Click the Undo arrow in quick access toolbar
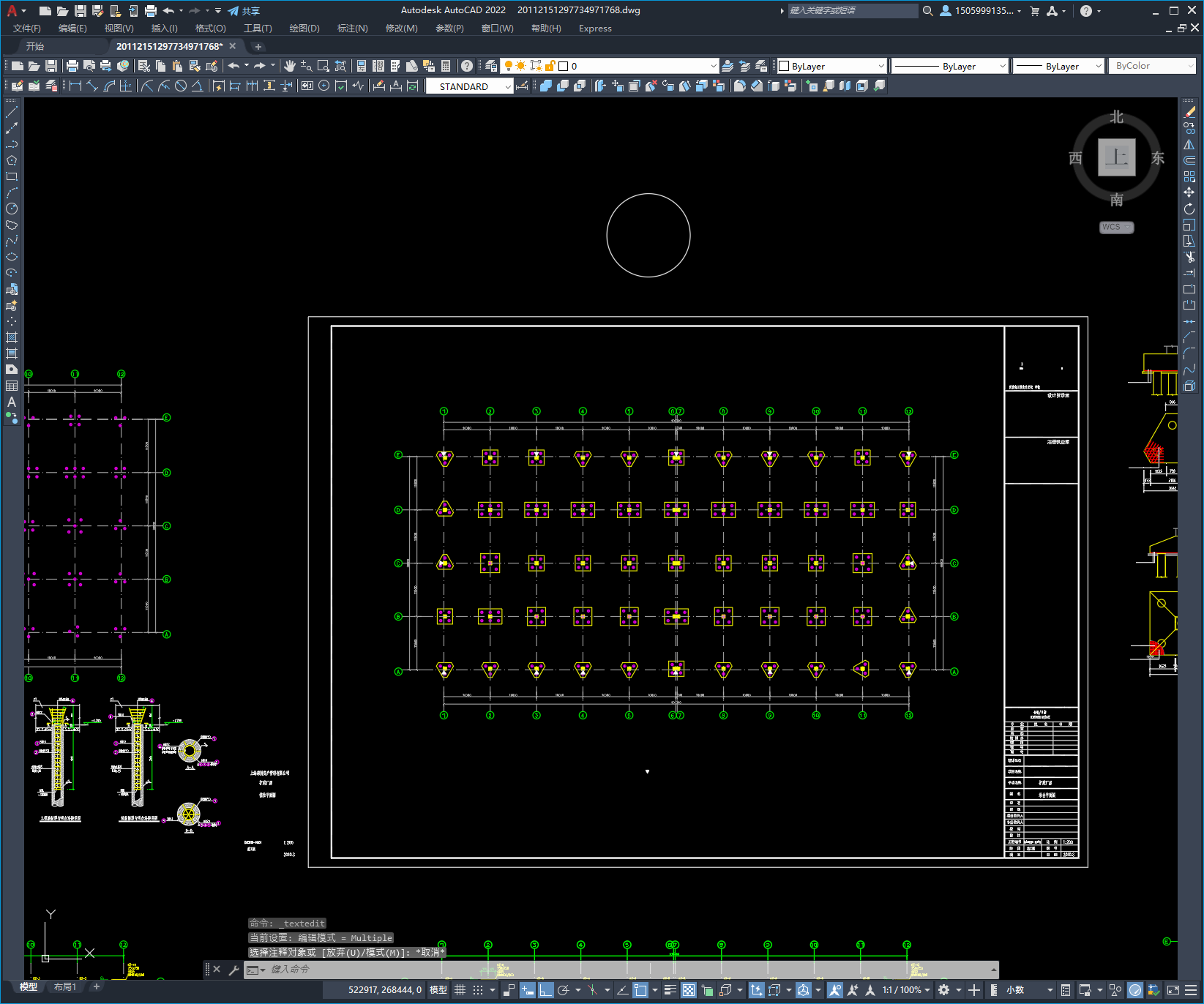 tap(168, 10)
